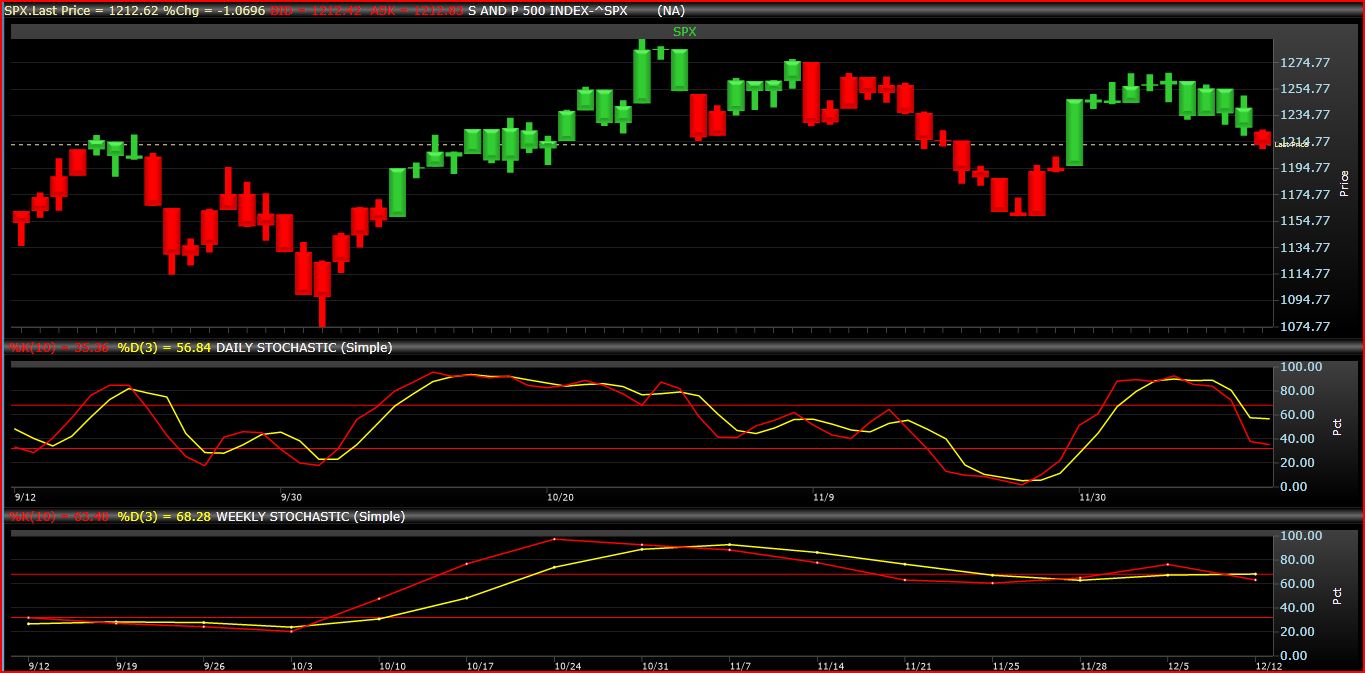Click the 1234.77 price axis label
The image size is (1365, 673).
tap(1305, 115)
